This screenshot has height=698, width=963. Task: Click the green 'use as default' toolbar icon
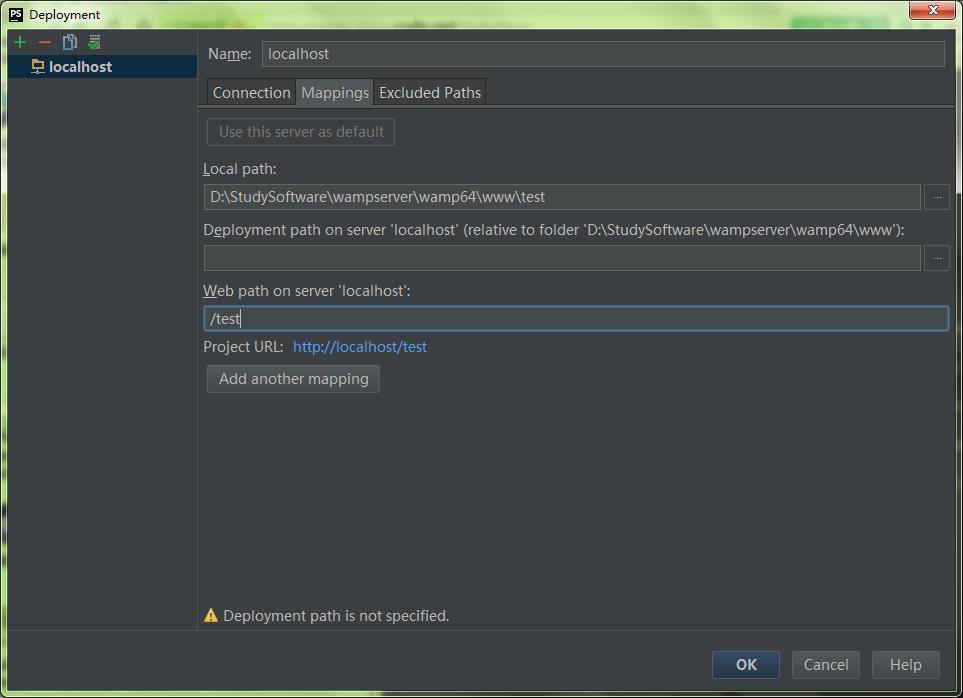coord(94,42)
